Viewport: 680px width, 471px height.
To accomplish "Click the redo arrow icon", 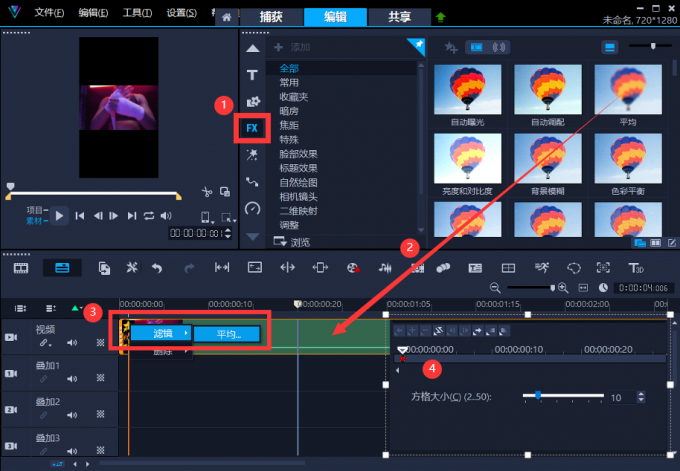I will 189,268.
